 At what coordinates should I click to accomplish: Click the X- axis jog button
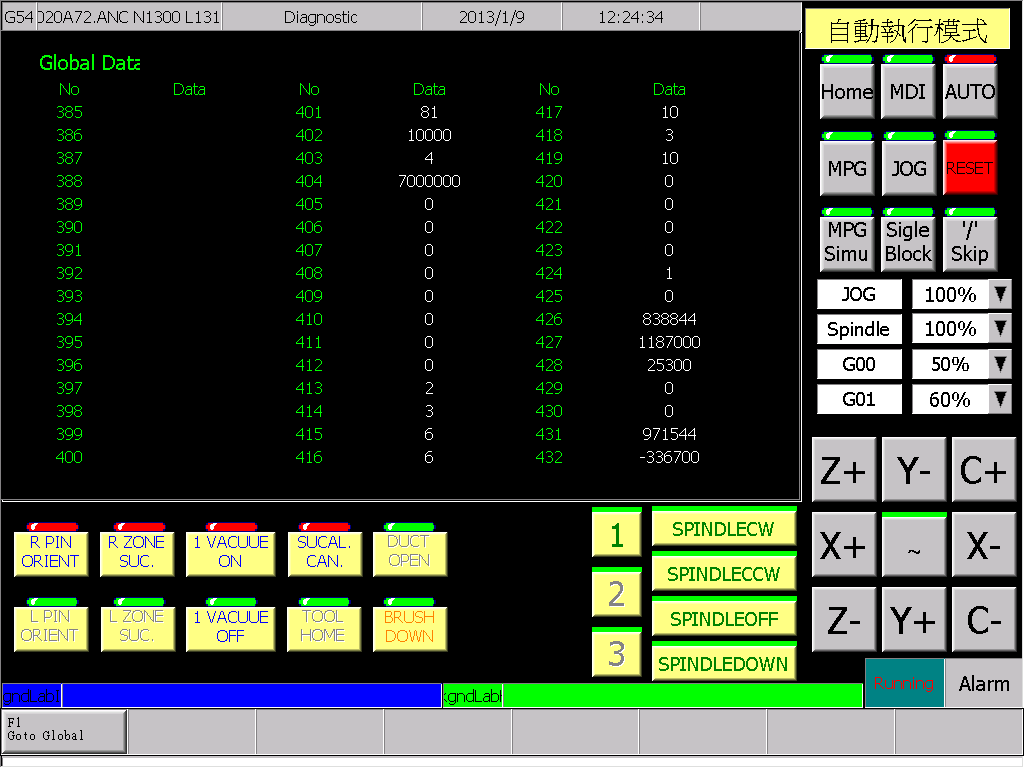984,544
